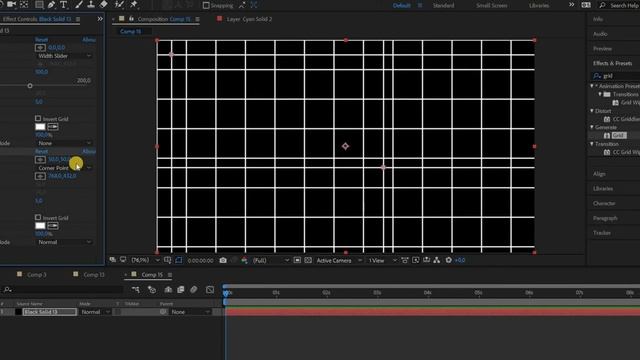The width and height of the screenshot is (640, 360).
Task: Collapse the Generate effects category
Action: [x=592, y=127]
